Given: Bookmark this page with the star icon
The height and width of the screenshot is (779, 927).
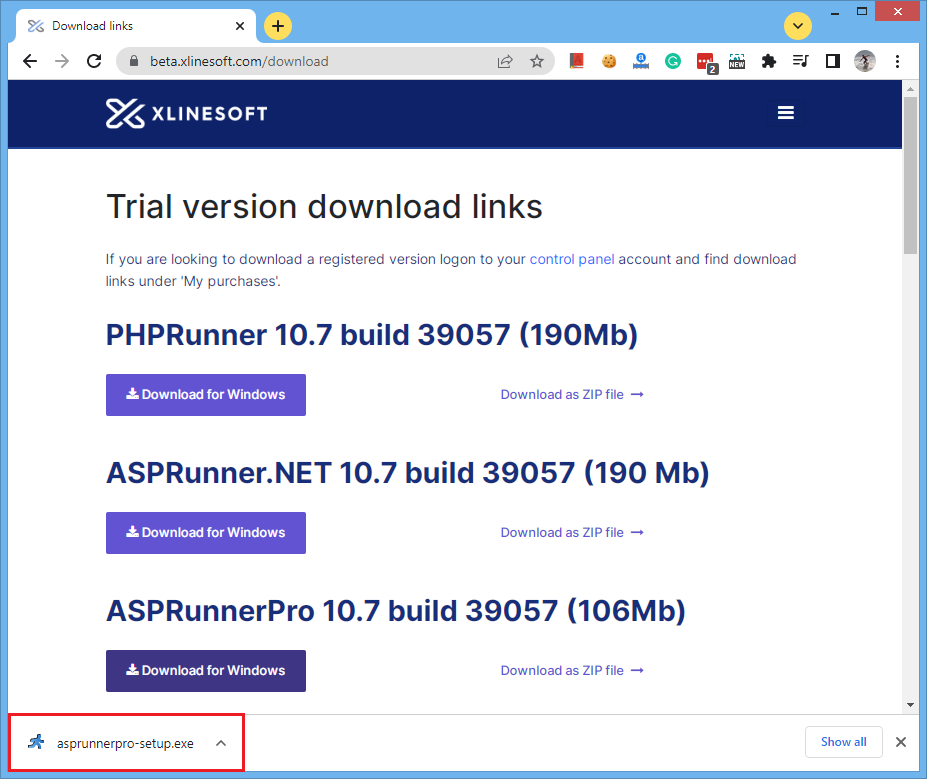Looking at the screenshot, I should coord(537,61).
